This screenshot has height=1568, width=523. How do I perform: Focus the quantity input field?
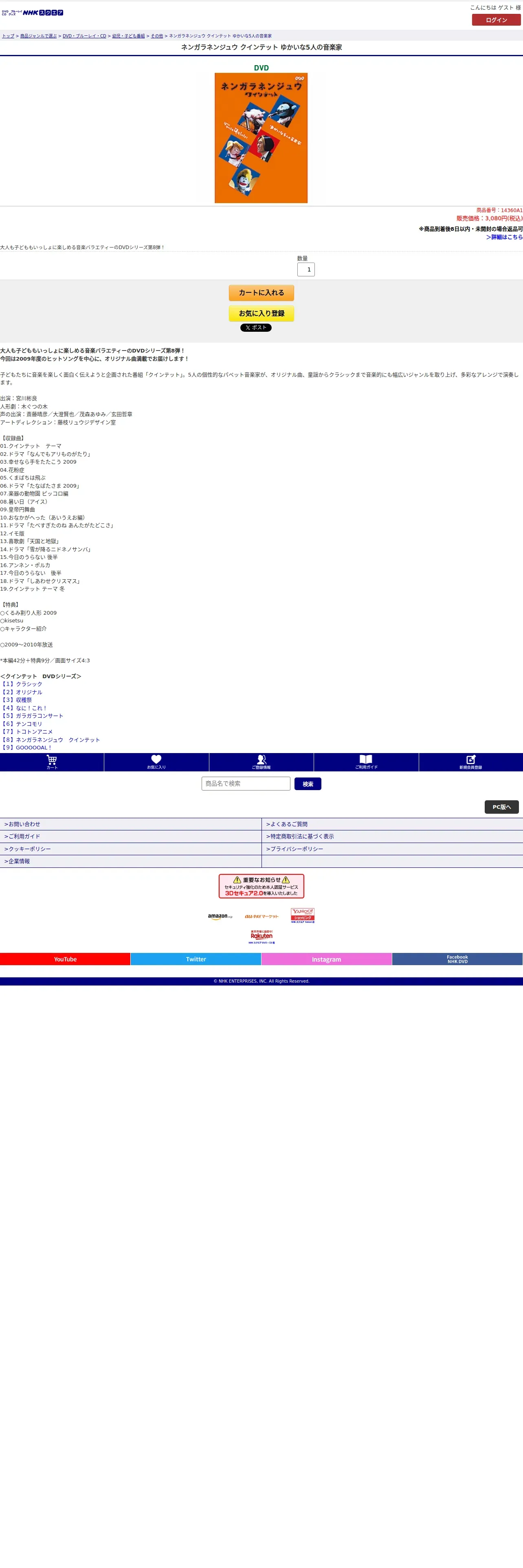pyautogui.click(x=305, y=269)
